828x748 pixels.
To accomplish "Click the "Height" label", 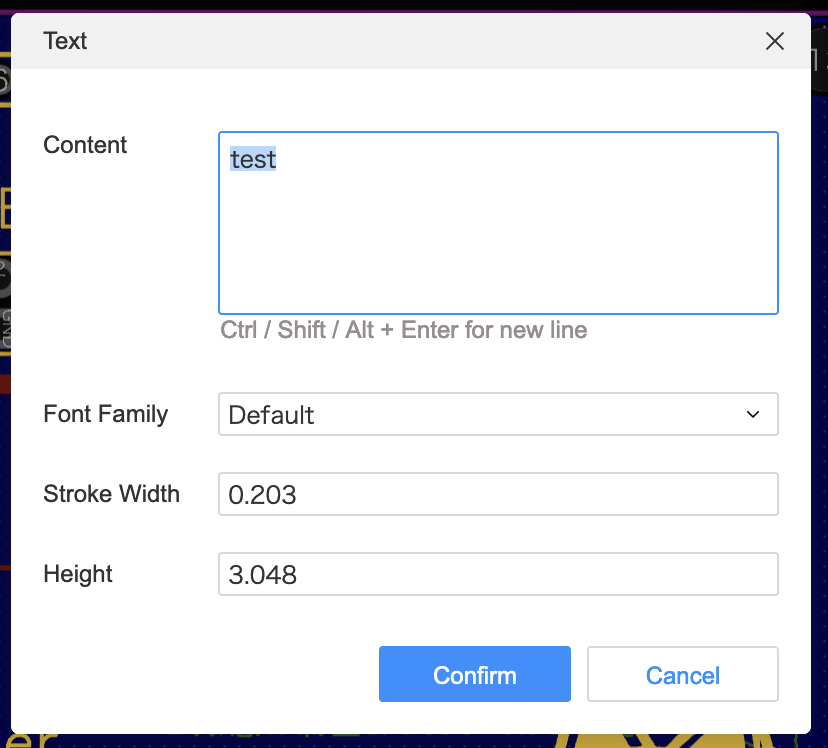I will (78, 574).
